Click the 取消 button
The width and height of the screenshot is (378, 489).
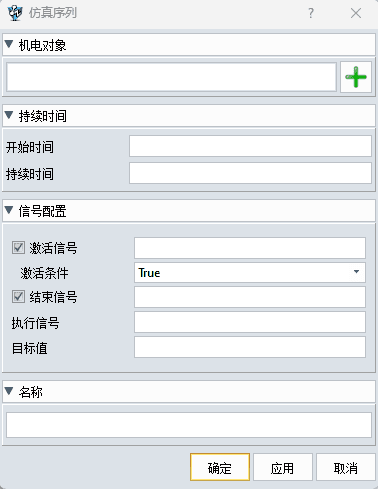pyautogui.click(x=346, y=467)
